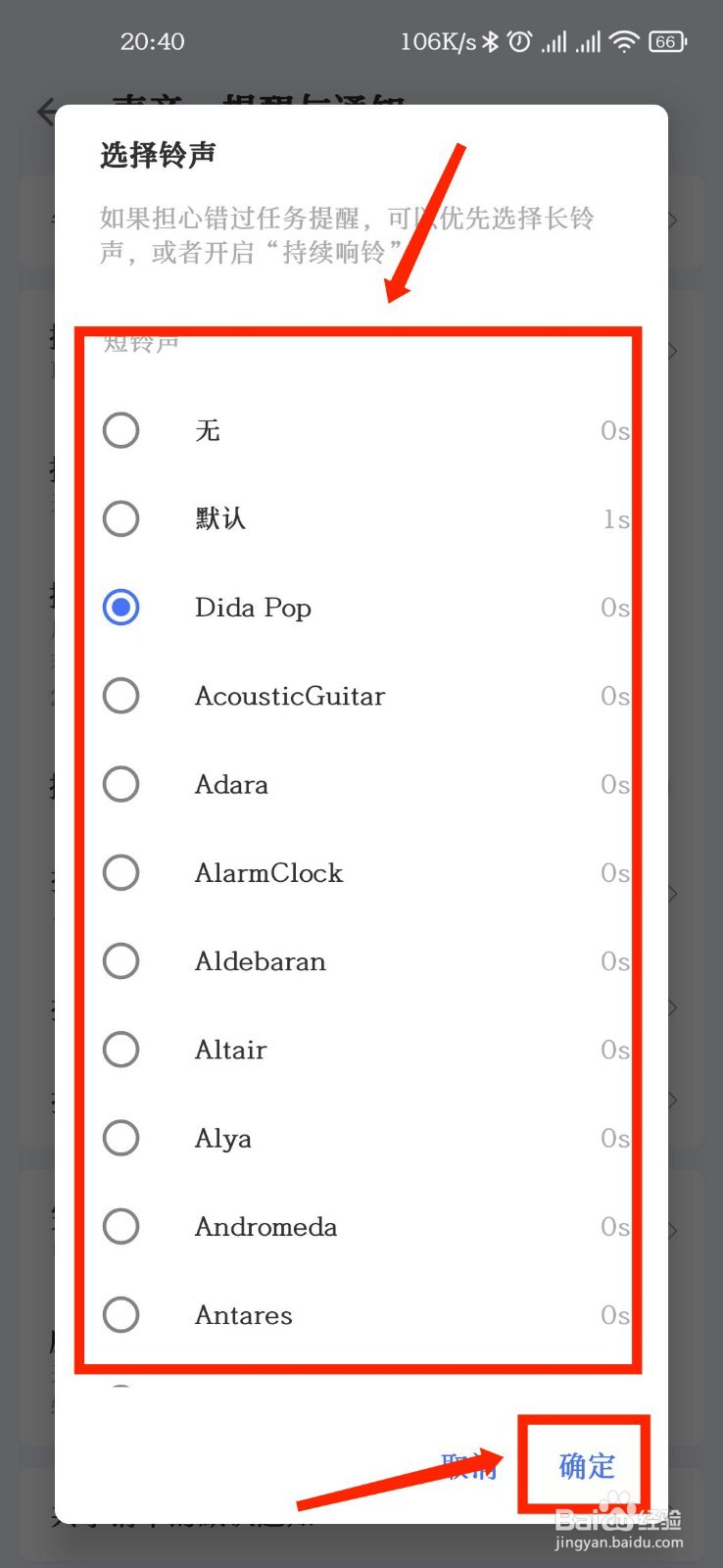Tap the AcousticGuitar ringtone label

pyautogui.click(x=290, y=696)
